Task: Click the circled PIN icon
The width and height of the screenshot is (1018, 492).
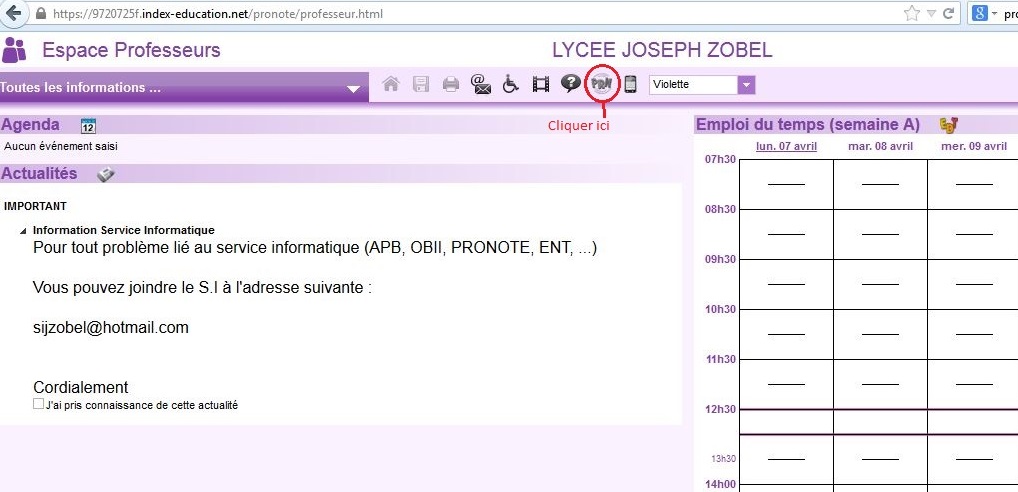Action: [x=601, y=84]
